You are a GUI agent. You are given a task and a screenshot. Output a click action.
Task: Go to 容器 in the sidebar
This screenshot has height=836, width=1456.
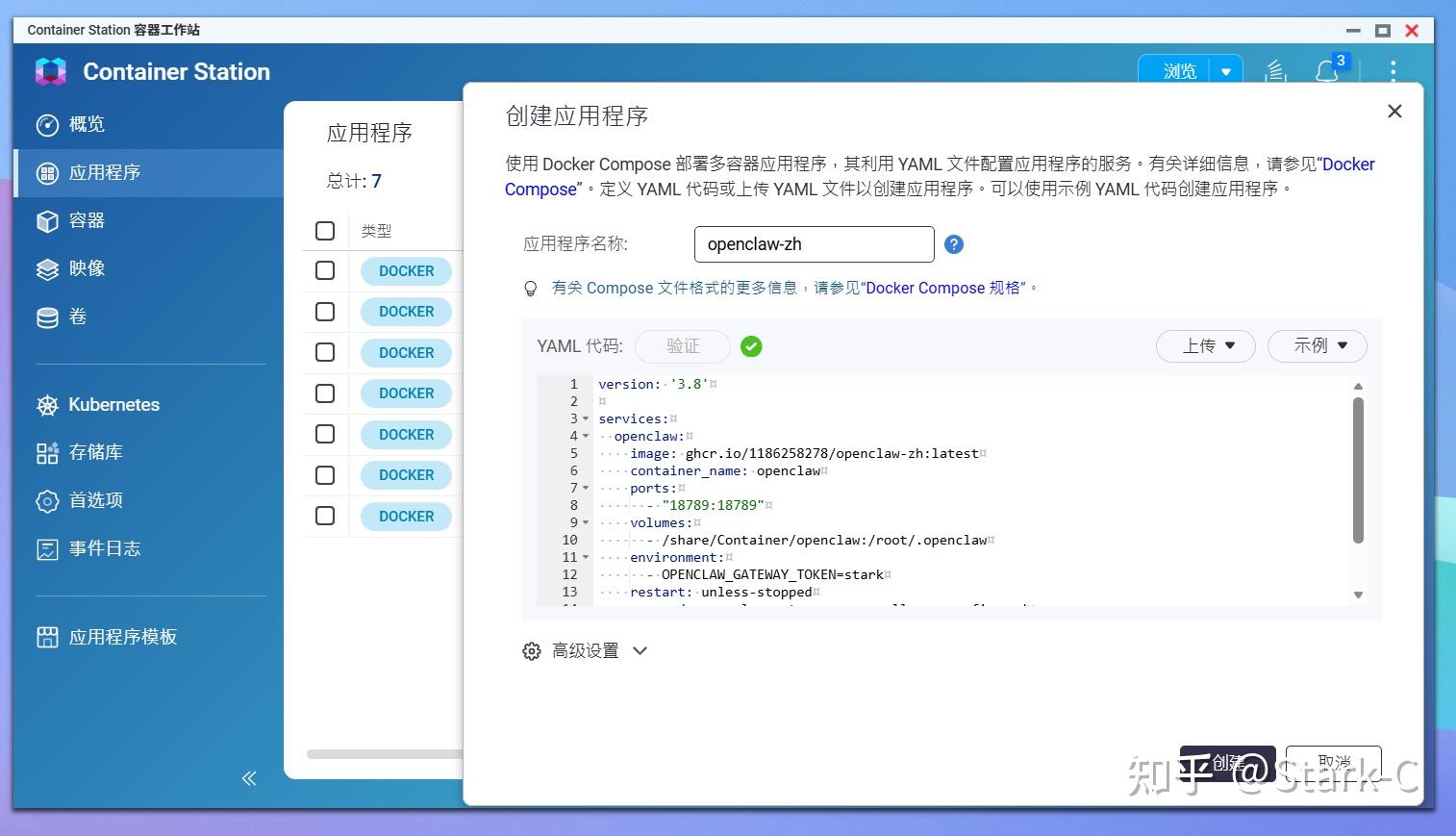[149, 221]
